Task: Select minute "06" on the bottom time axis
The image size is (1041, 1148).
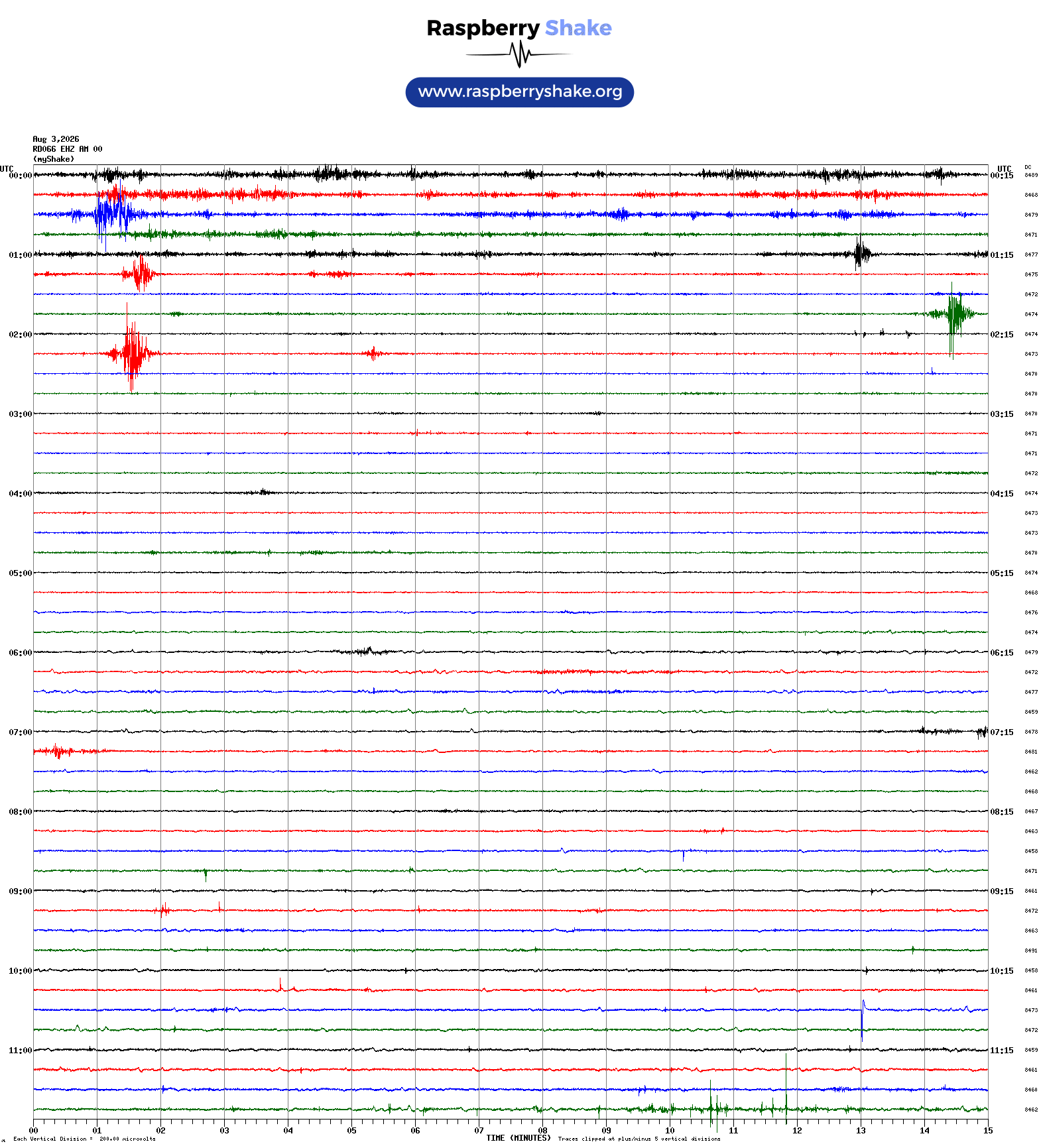Action: [x=415, y=1131]
